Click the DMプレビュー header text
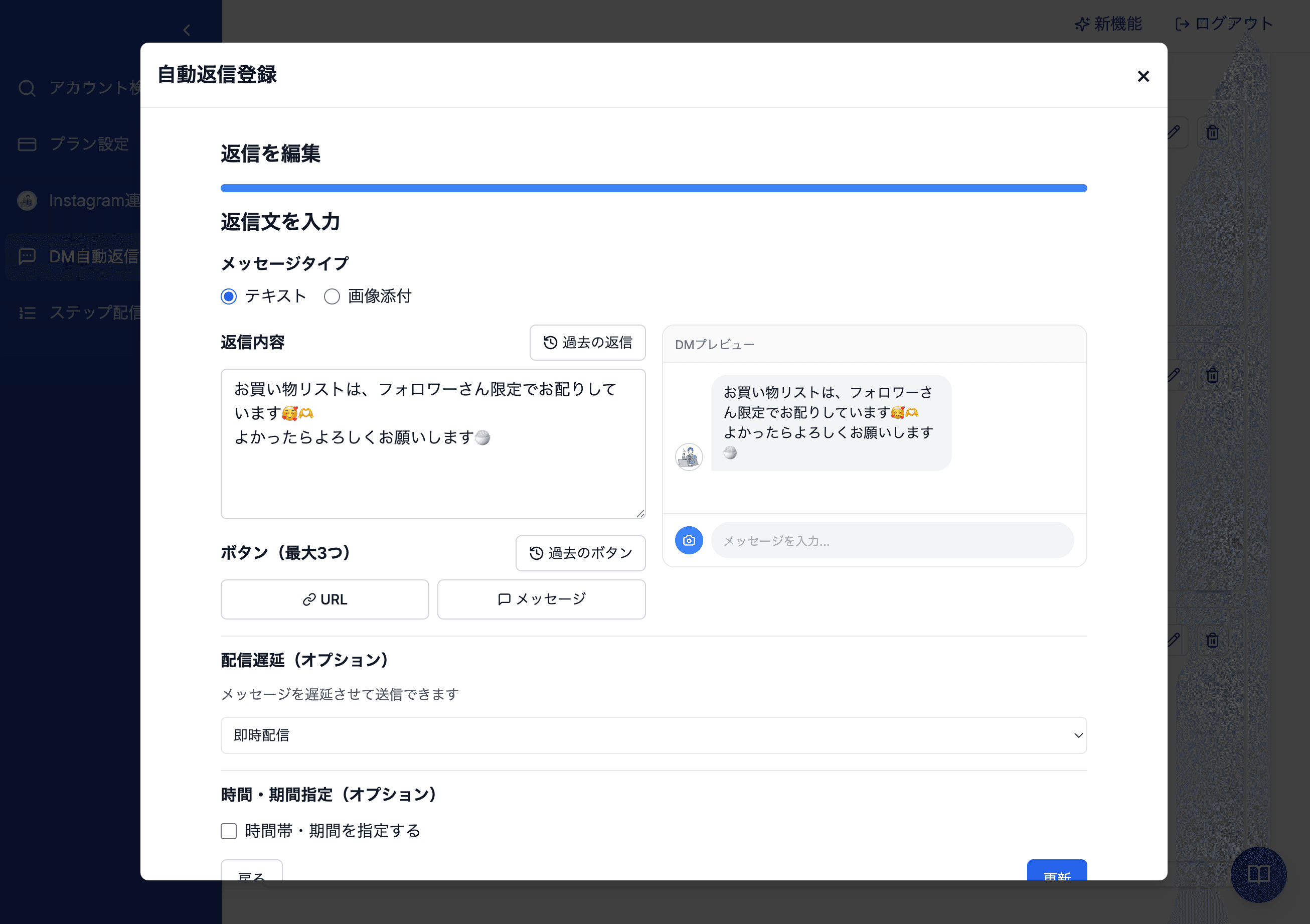The width and height of the screenshot is (1310, 924). (x=714, y=345)
